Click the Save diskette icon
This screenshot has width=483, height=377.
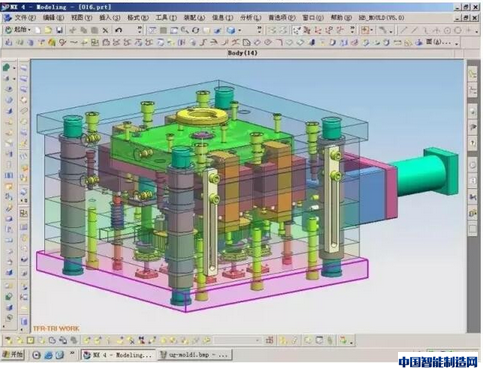coord(60,30)
